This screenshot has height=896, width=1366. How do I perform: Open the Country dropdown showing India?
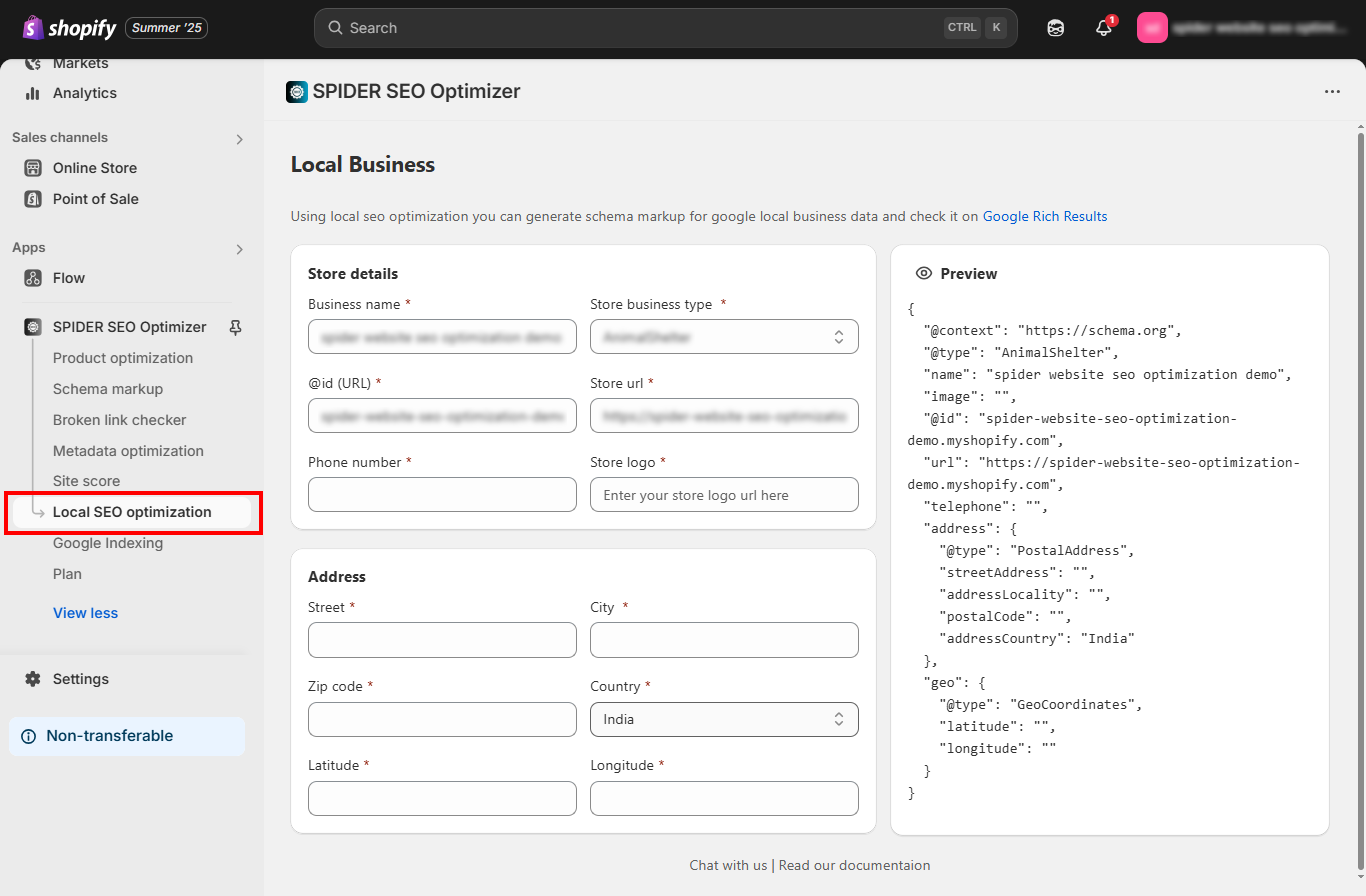click(x=724, y=719)
